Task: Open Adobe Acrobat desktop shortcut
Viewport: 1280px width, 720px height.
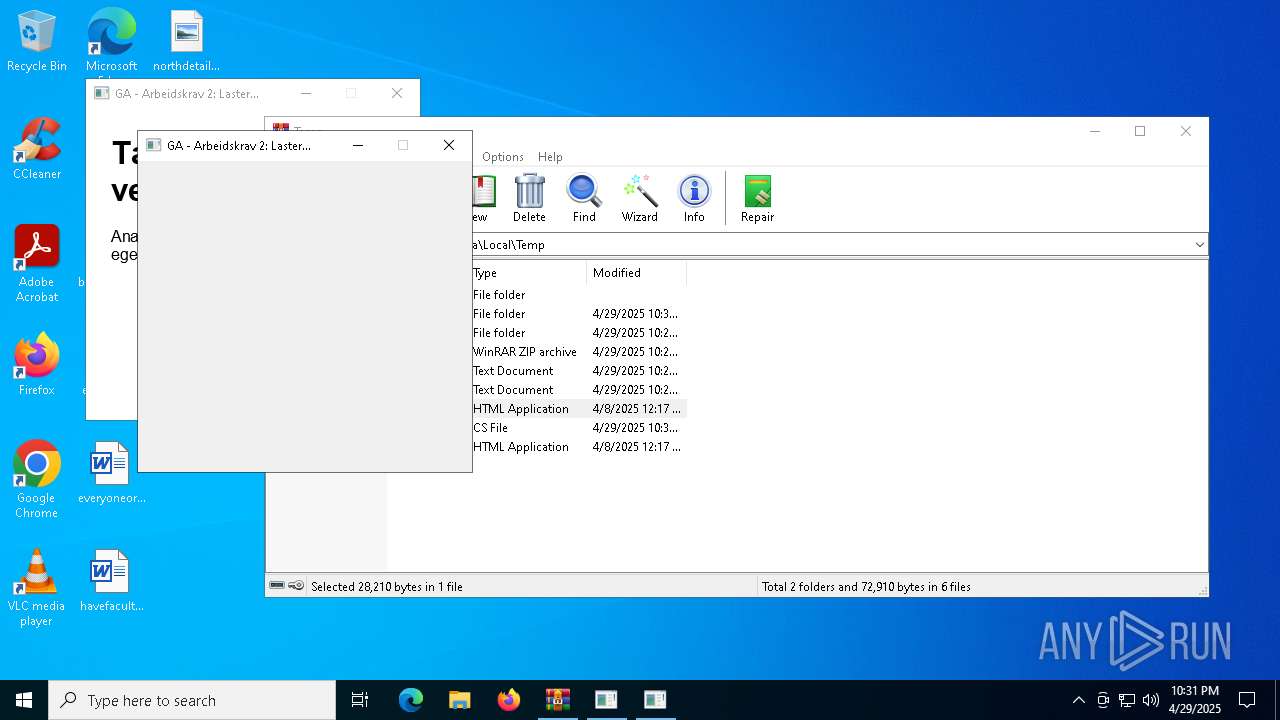Action: [37, 264]
